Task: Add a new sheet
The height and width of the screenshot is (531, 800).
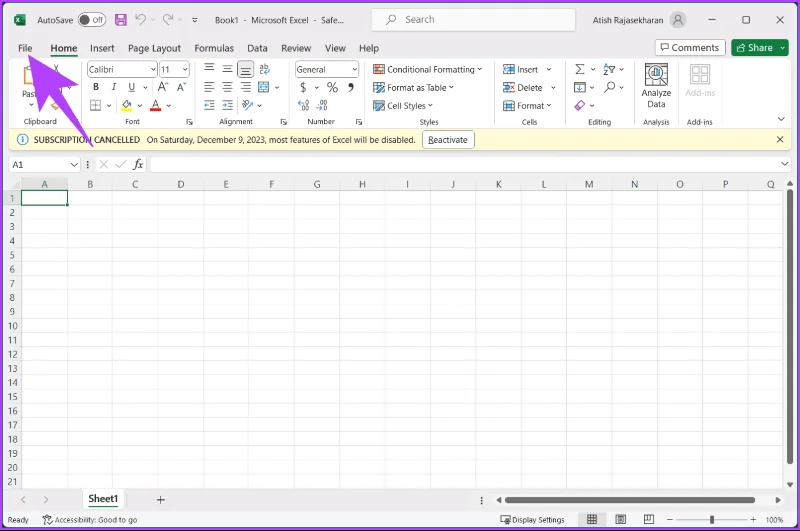Action: coord(160,499)
